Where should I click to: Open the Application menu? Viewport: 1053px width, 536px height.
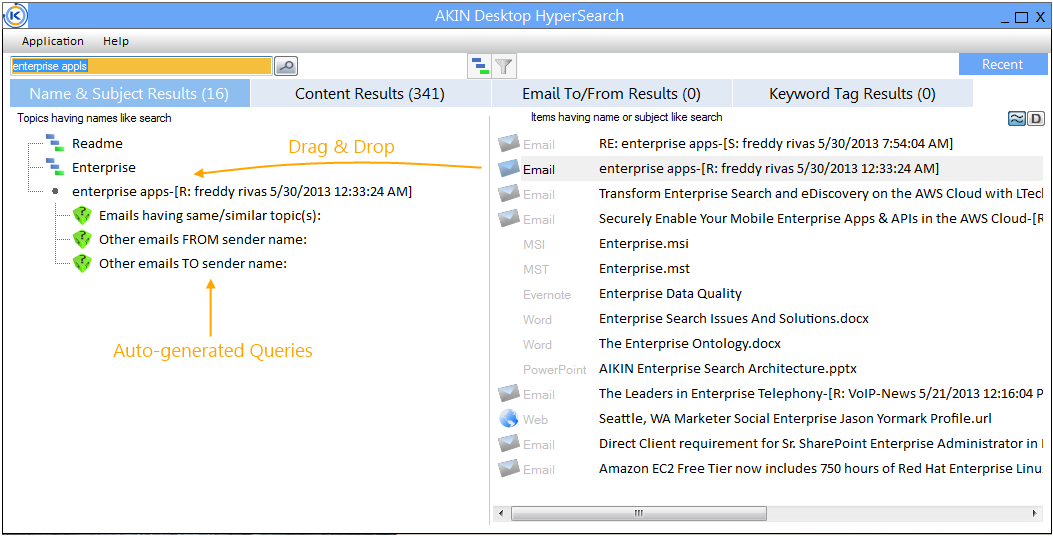click(53, 41)
